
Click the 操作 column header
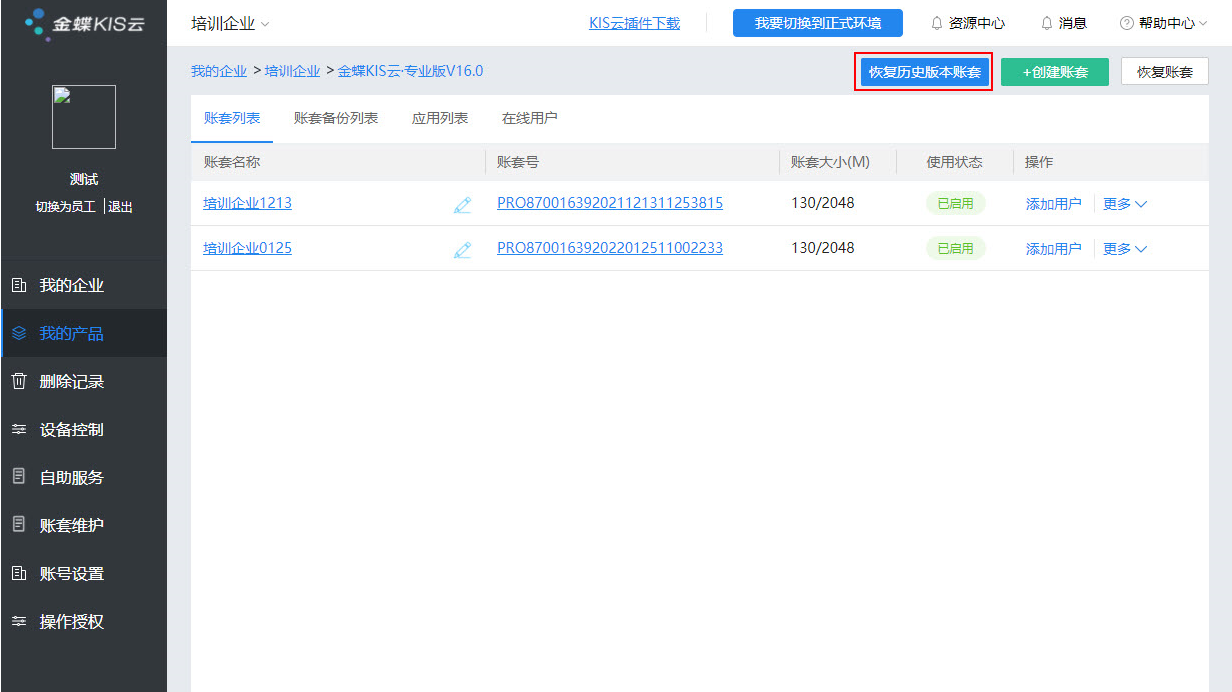point(1039,162)
